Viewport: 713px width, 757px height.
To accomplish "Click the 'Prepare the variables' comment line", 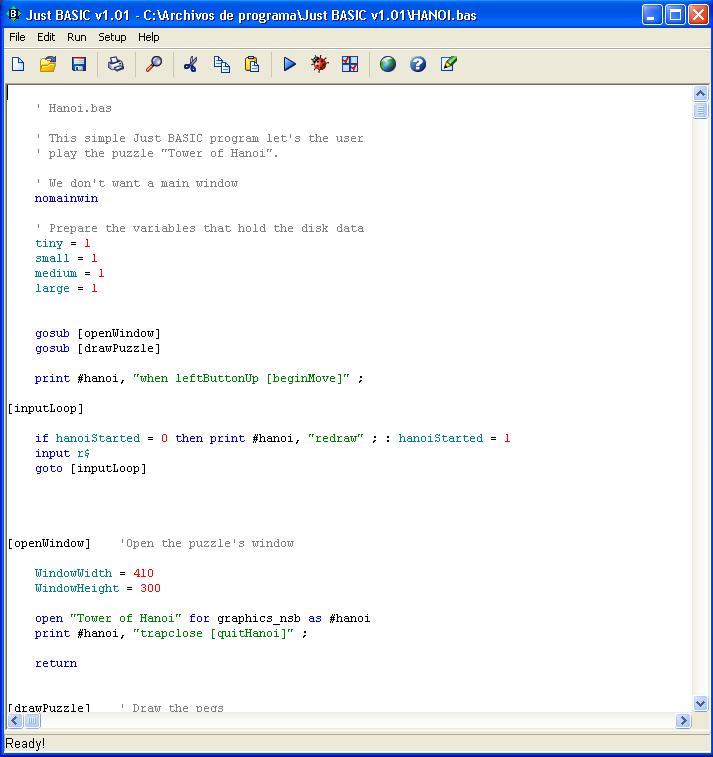I will tap(199, 228).
